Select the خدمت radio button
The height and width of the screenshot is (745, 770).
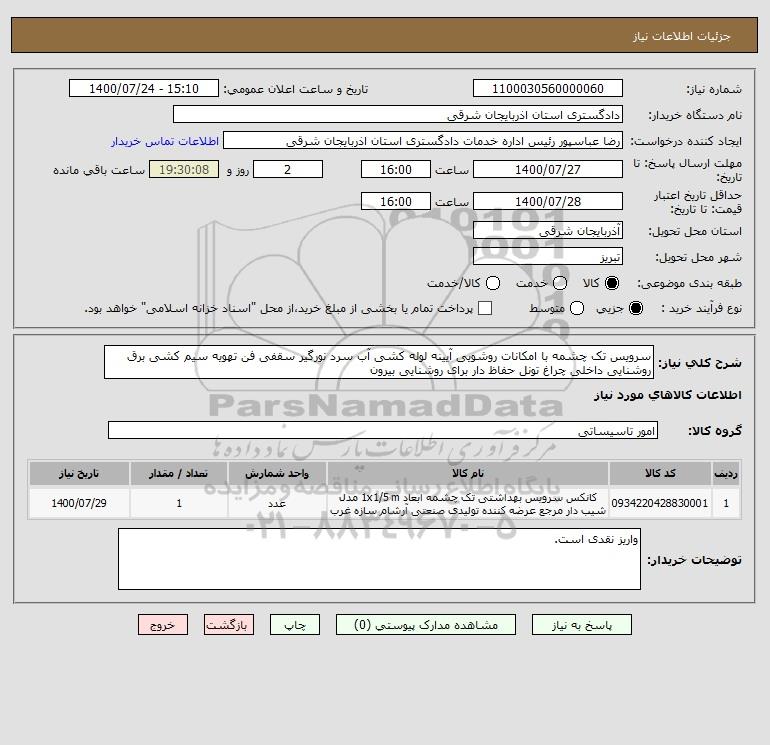point(560,283)
